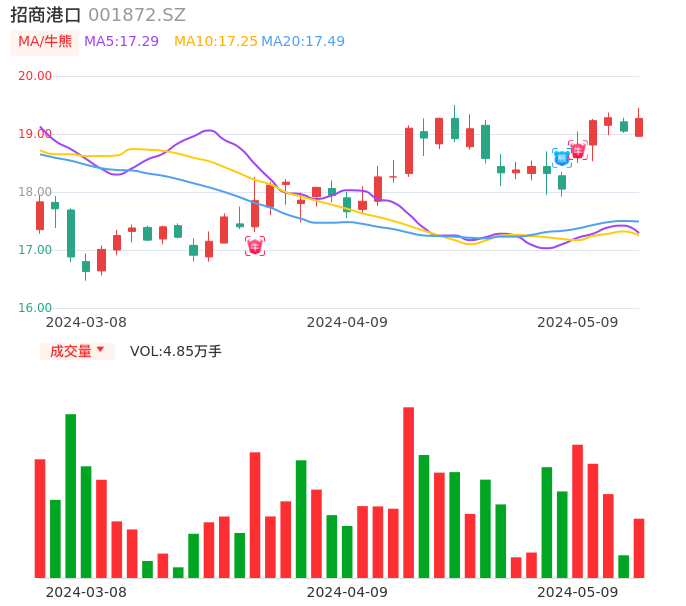Click the stock code 001872.SZ
The image size is (686, 606).
coord(137,15)
